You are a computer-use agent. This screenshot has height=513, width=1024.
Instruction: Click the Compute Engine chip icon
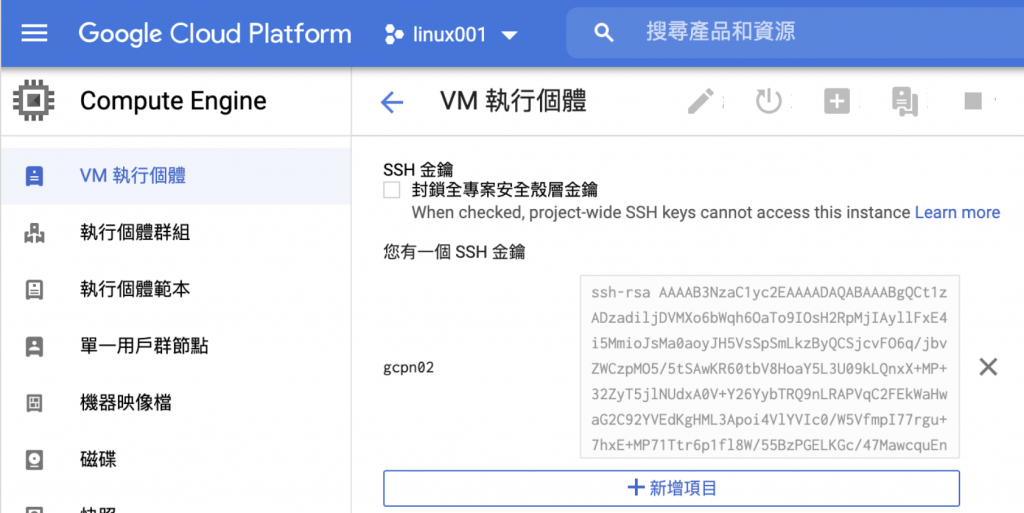click(x=33, y=101)
